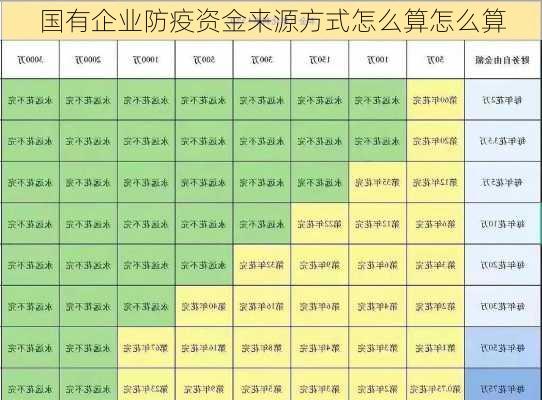Select the 第35年花完 cell
Viewport: 542px width, 400px height.
pyautogui.click(x=377, y=182)
